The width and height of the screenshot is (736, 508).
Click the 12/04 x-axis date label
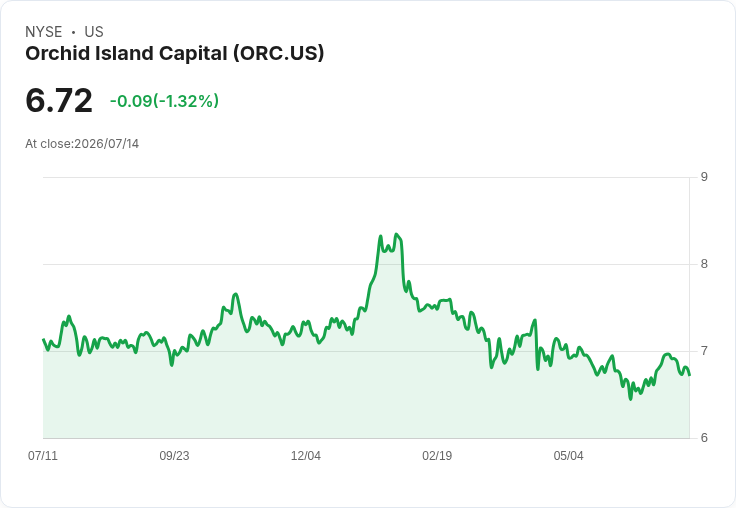pos(306,455)
